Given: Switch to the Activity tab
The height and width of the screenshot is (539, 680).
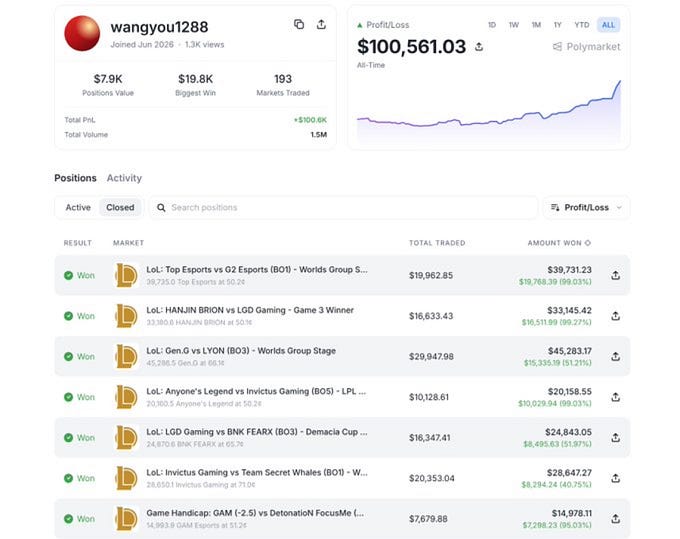Looking at the screenshot, I should [x=124, y=178].
